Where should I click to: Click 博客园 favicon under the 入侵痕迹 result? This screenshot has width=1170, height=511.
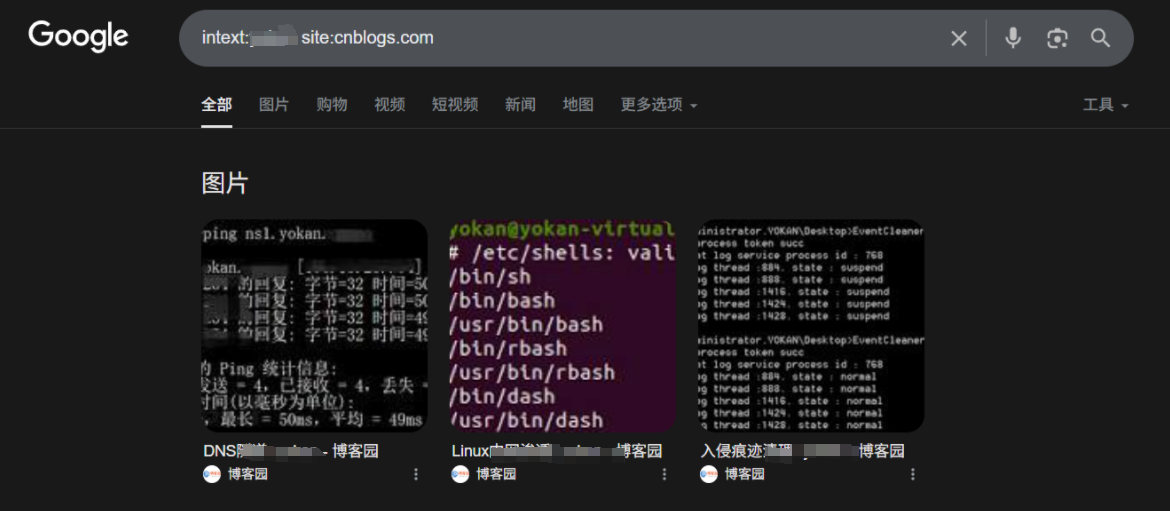click(x=709, y=474)
